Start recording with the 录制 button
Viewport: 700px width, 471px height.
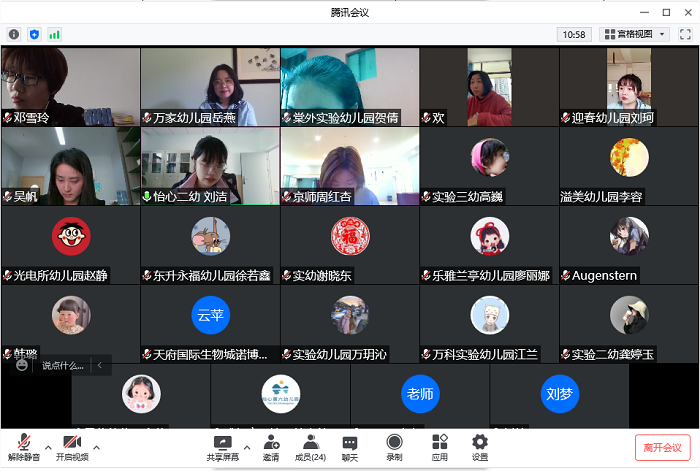point(394,447)
